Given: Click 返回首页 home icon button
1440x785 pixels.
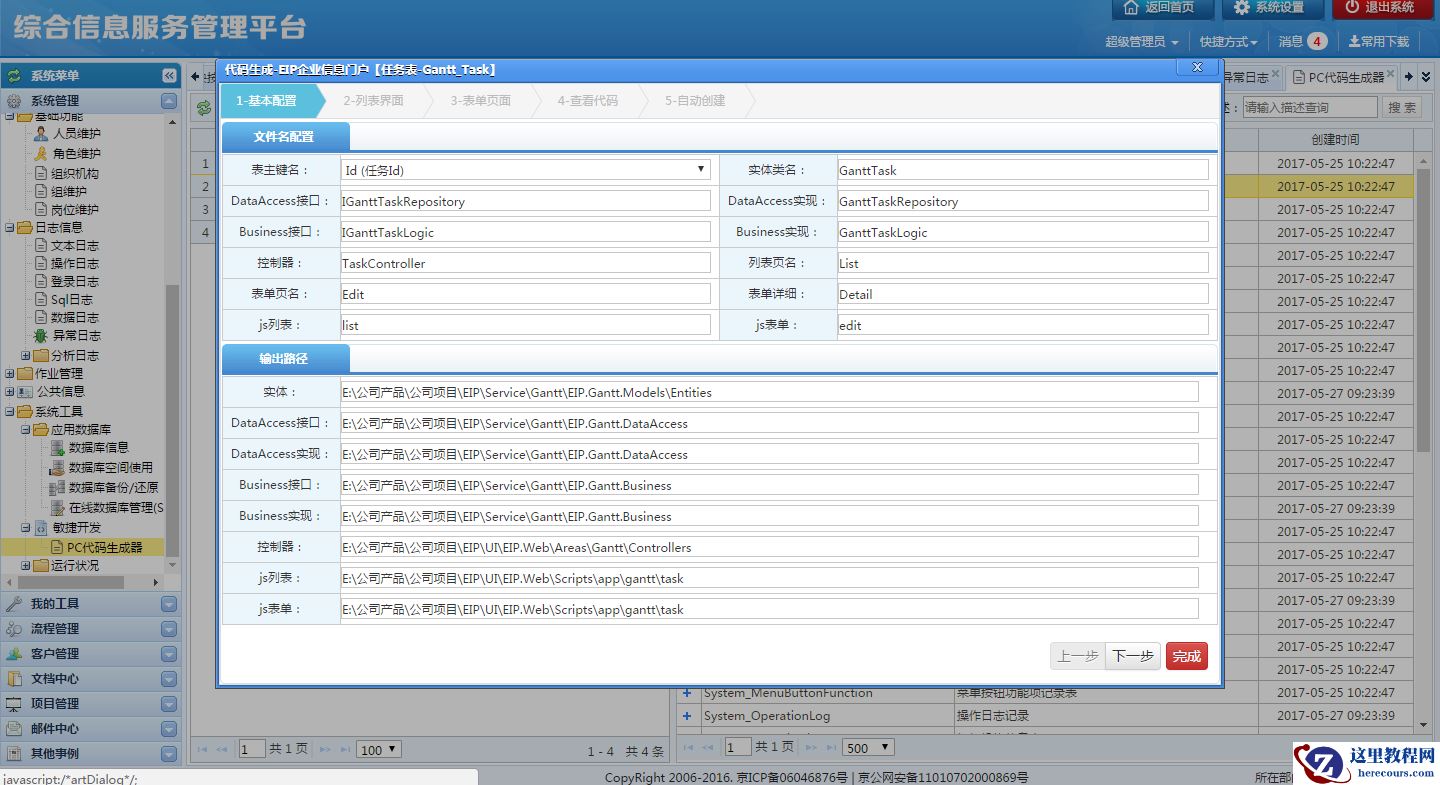Looking at the screenshot, I should pyautogui.click(x=1161, y=8).
